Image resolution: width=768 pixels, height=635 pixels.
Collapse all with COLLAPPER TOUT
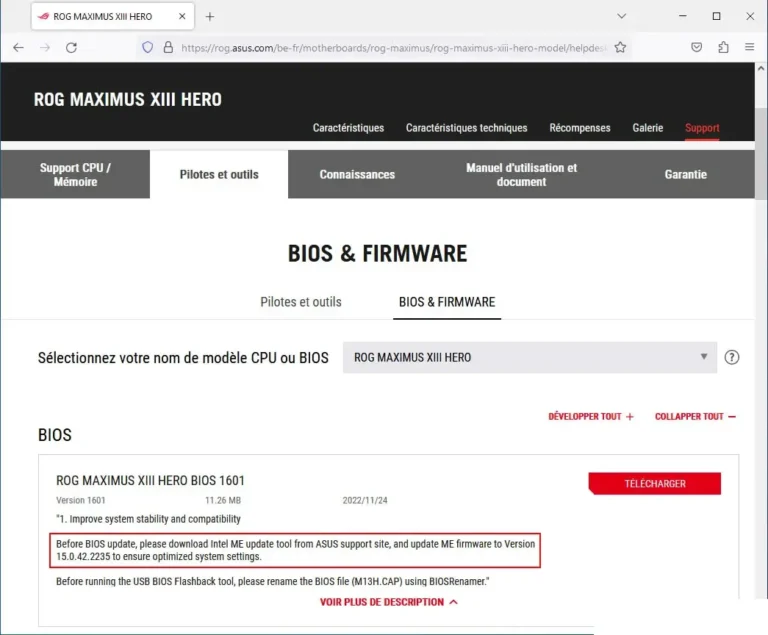[696, 416]
